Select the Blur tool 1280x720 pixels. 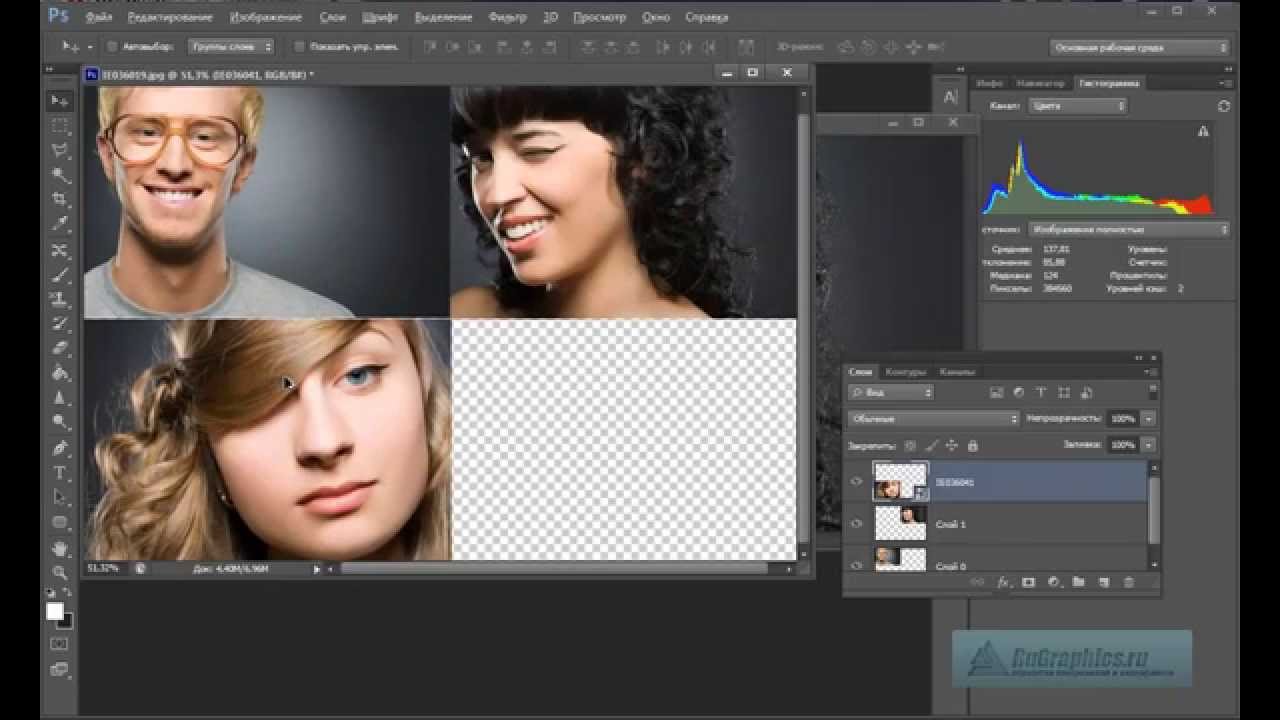(60, 398)
